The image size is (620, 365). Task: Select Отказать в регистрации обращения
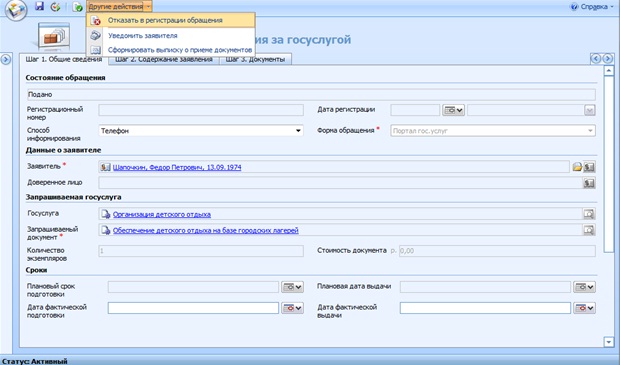pos(171,20)
